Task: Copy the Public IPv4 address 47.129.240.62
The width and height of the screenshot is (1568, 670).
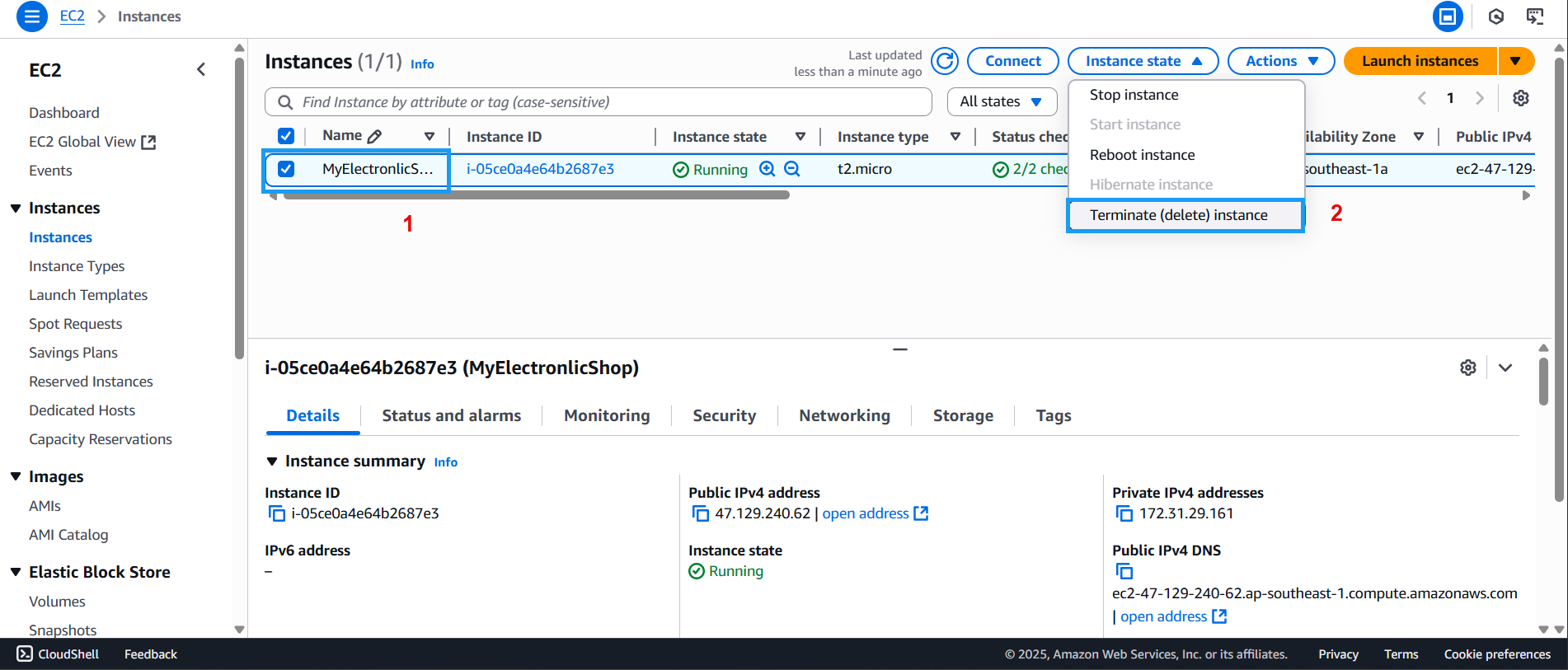Action: point(701,514)
